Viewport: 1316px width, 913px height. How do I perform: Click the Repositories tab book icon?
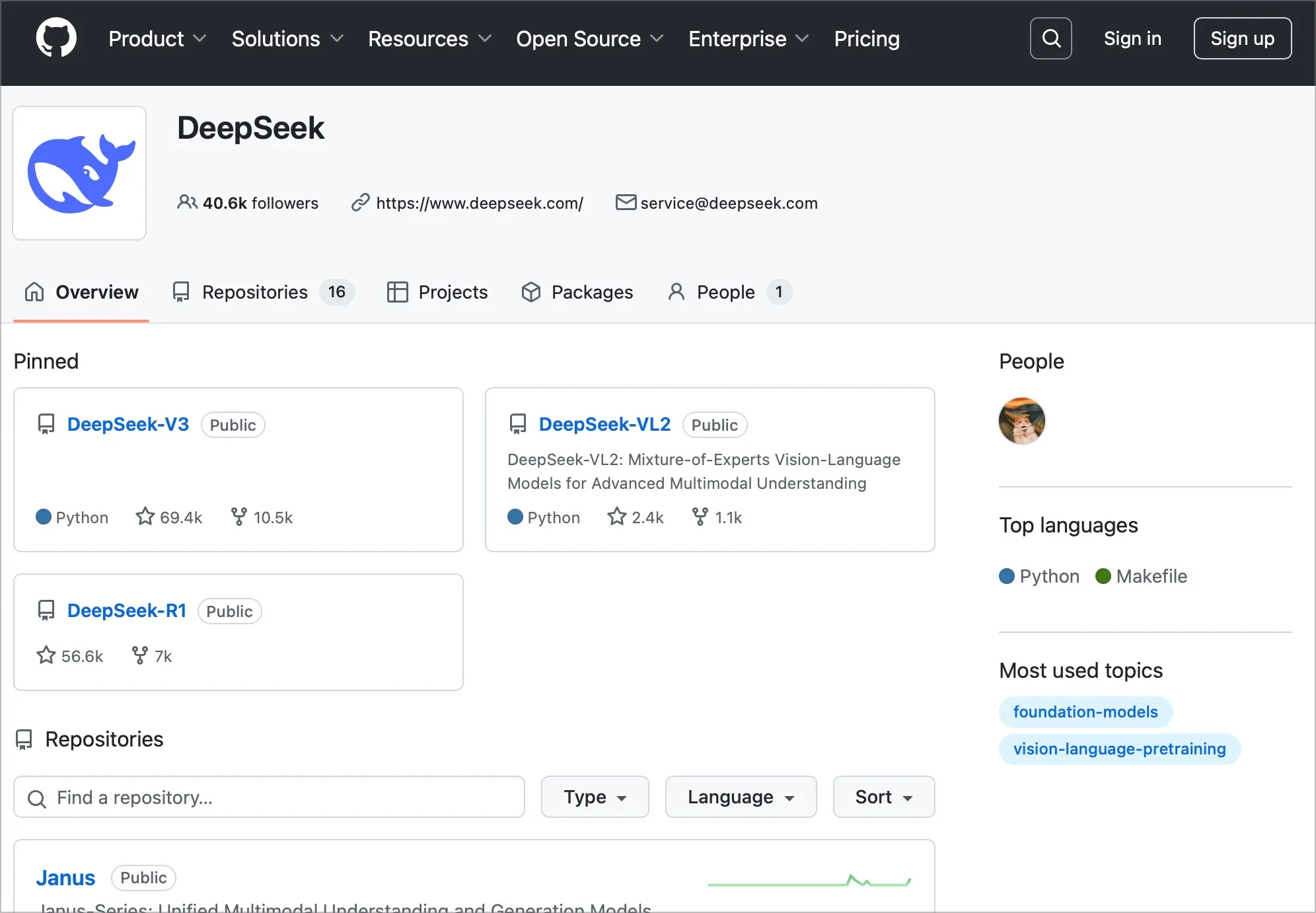click(x=180, y=291)
